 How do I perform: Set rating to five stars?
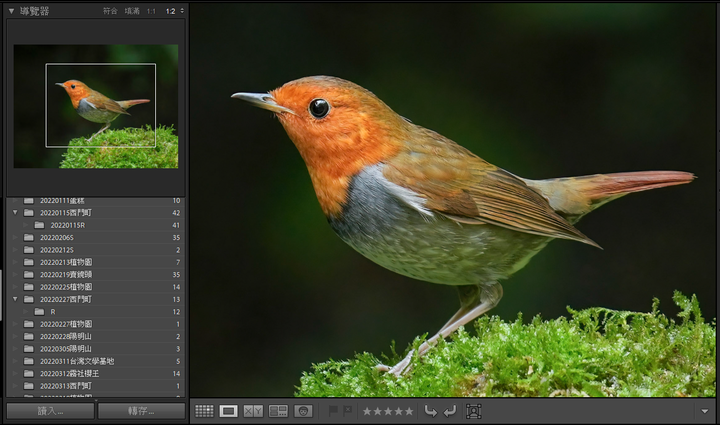pos(409,411)
